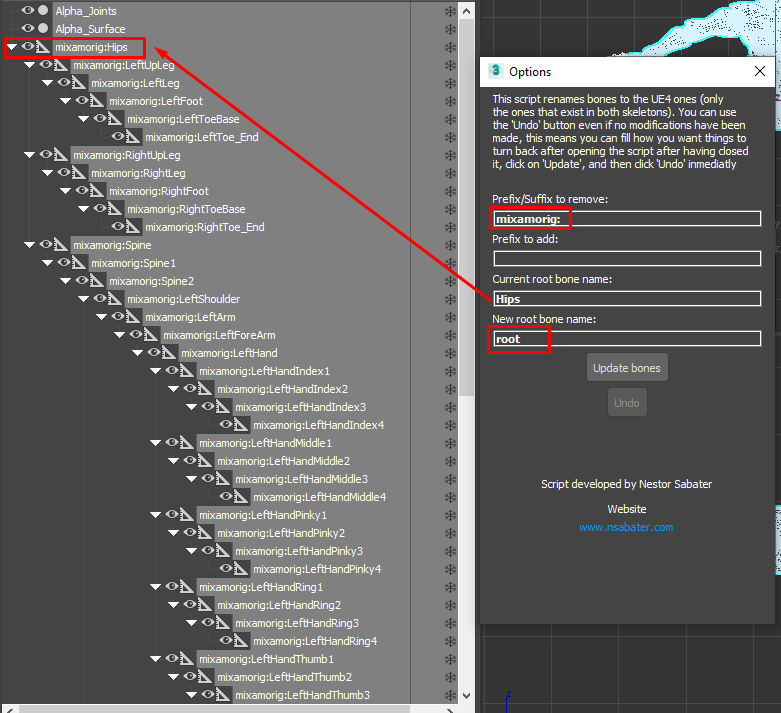Click the scene explorer scroll up arrow

click(x=466, y=10)
